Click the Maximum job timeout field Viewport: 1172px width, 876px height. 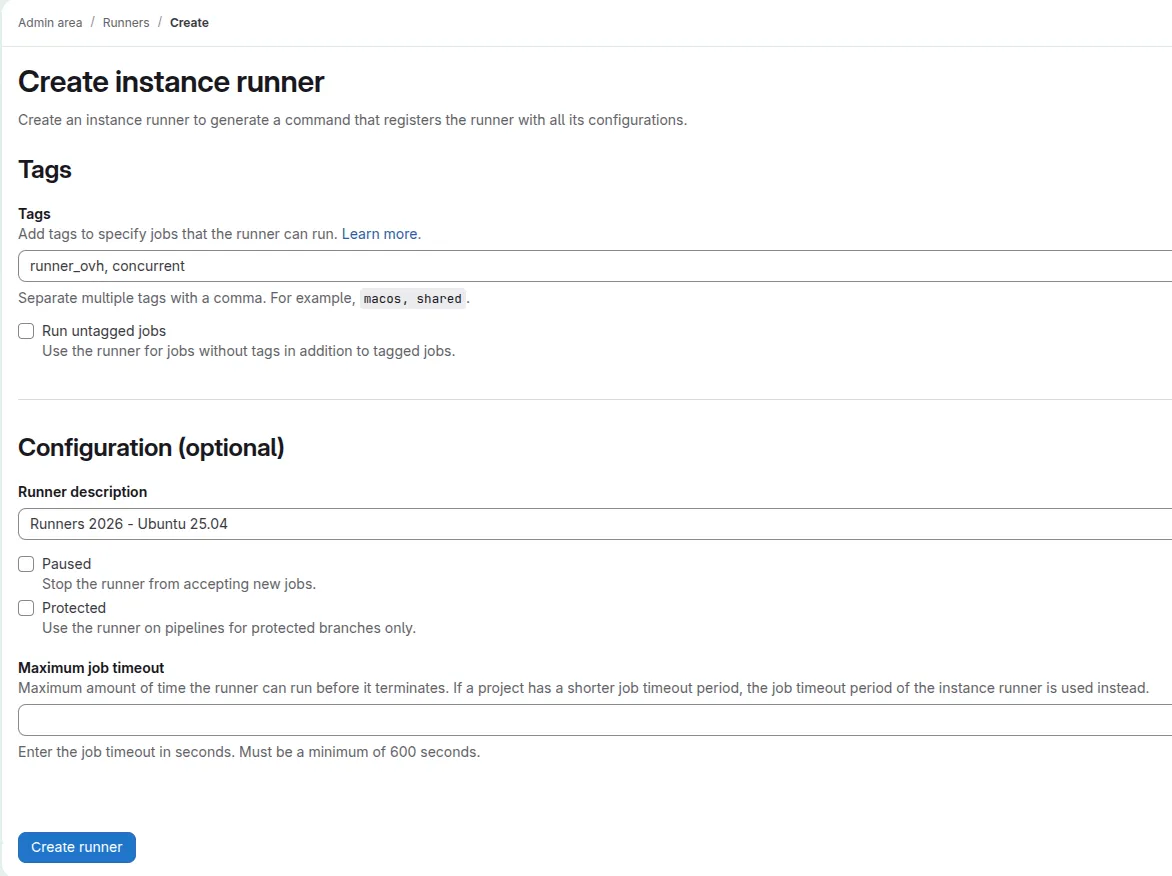pos(595,721)
